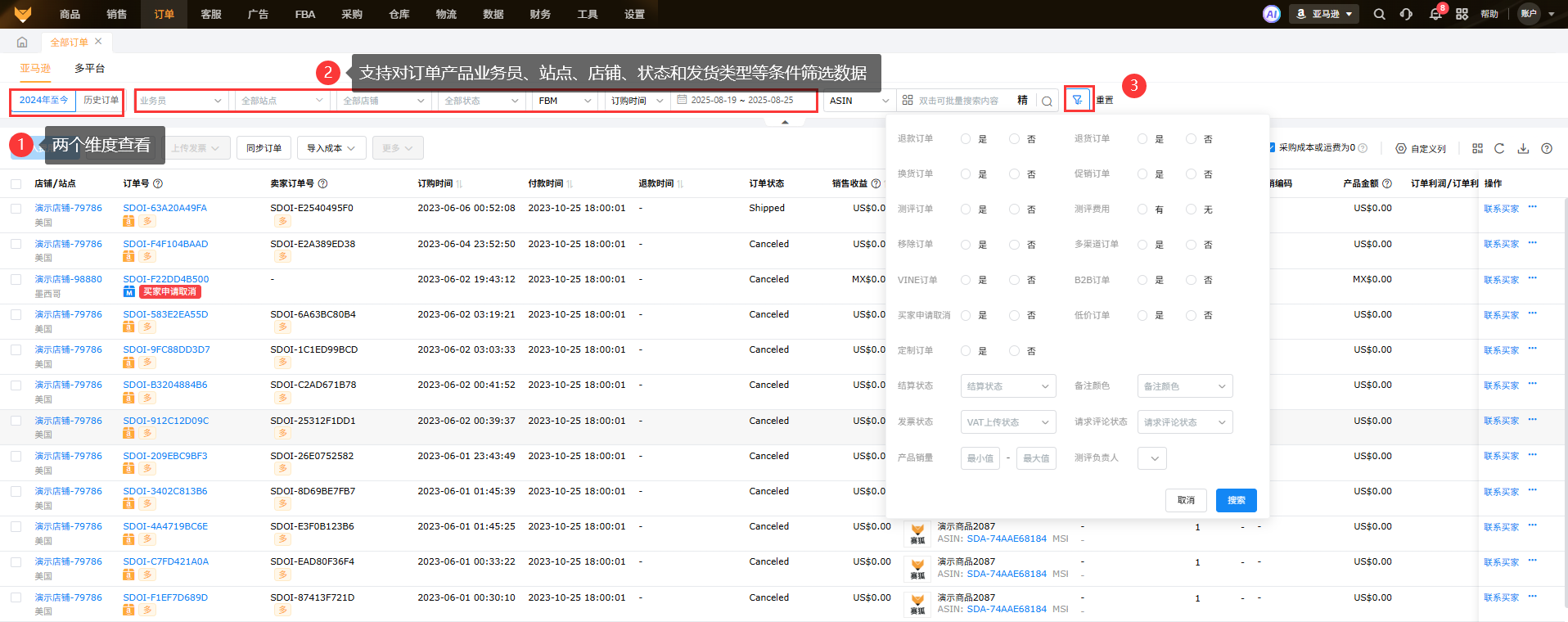
Task: Click the home icon tab
Action: click(22, 42)
